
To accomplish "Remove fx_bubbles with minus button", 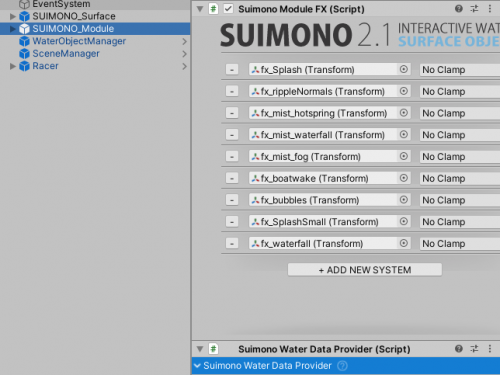I will (232, 200).
